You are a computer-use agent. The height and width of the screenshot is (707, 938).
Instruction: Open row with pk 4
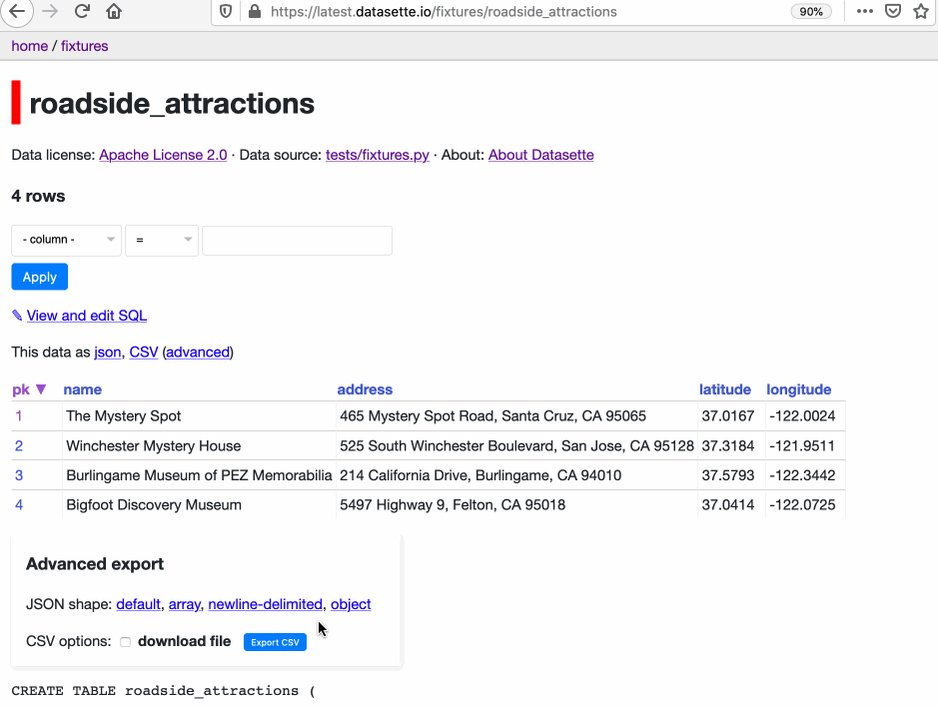coord(19,505)
